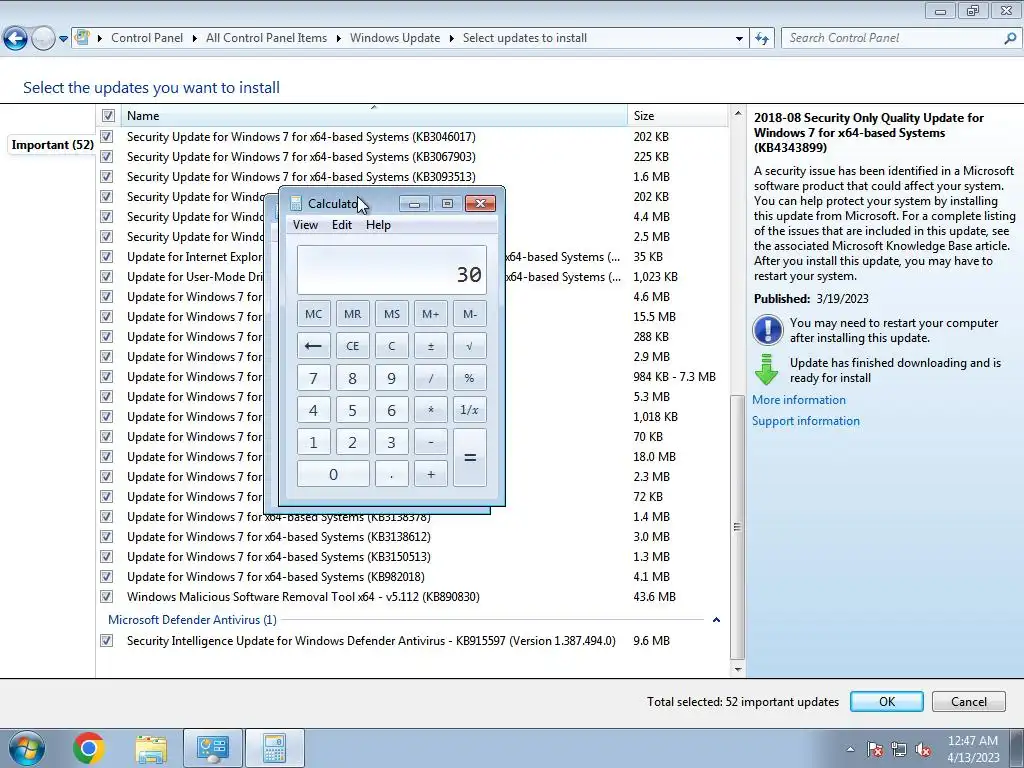
Task: Click the Calculator ± sign key
Action: (431, 346)
